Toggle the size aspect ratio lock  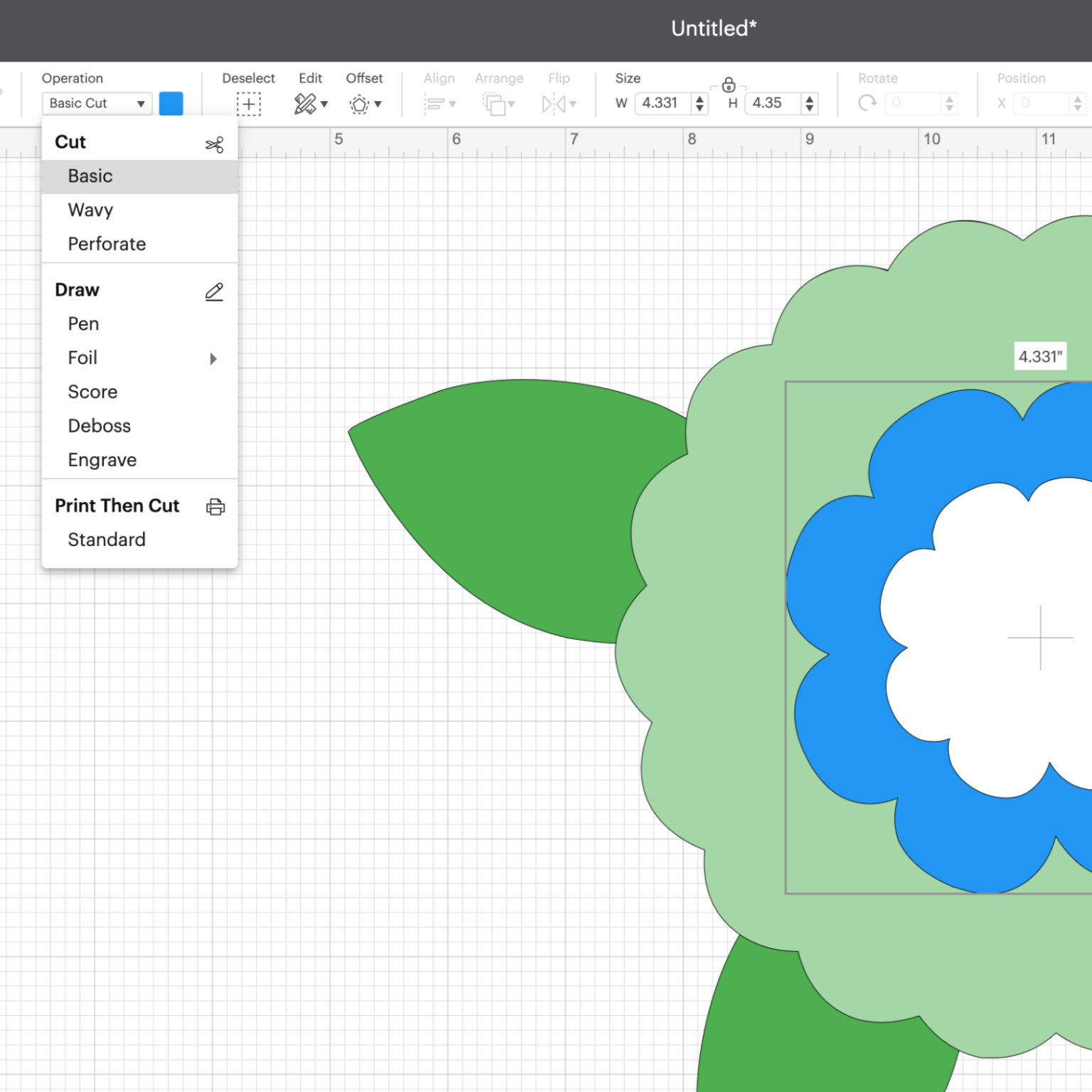coord(729,85)
